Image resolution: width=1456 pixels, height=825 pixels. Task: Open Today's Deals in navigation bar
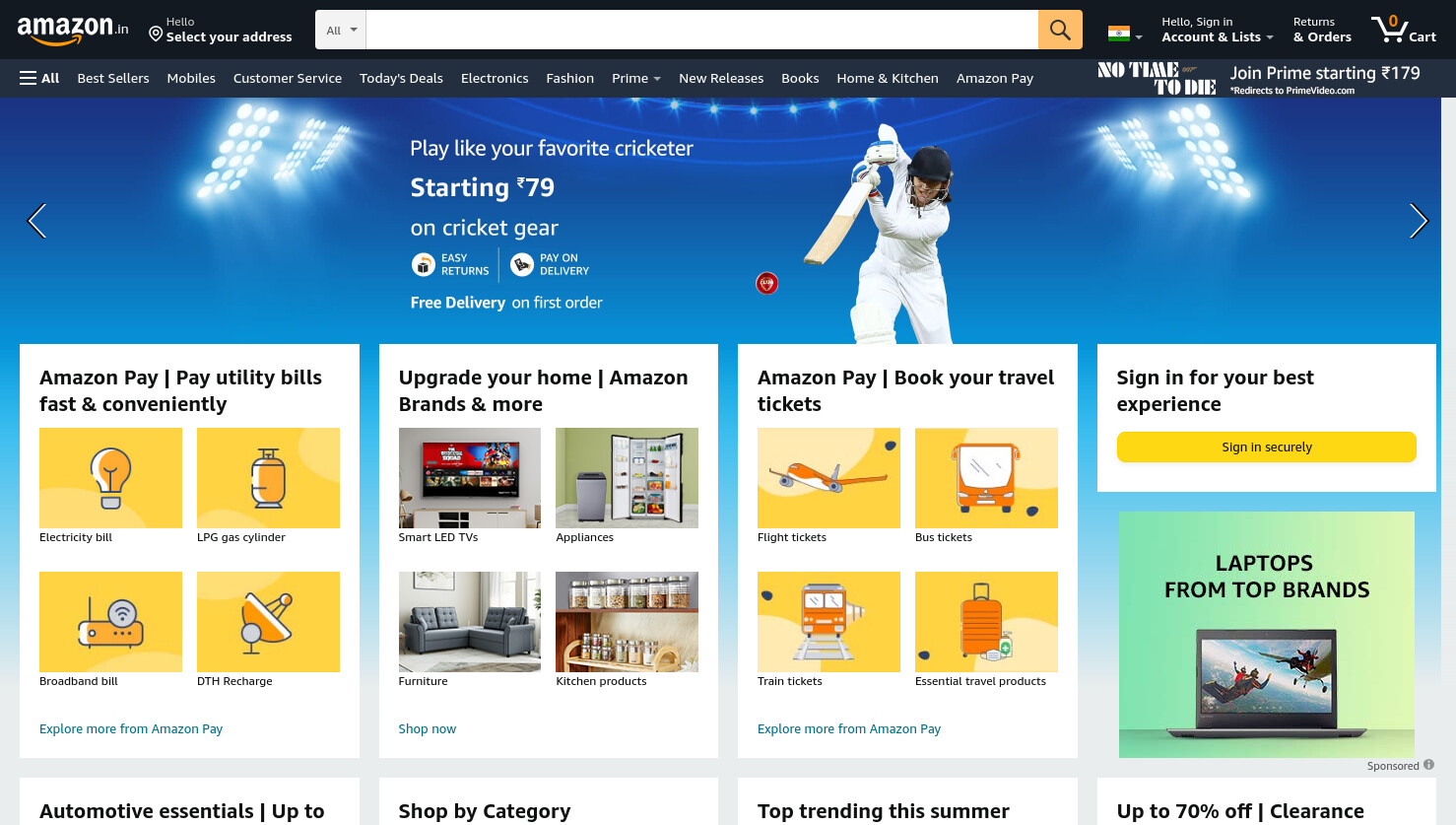coord(401,78)
